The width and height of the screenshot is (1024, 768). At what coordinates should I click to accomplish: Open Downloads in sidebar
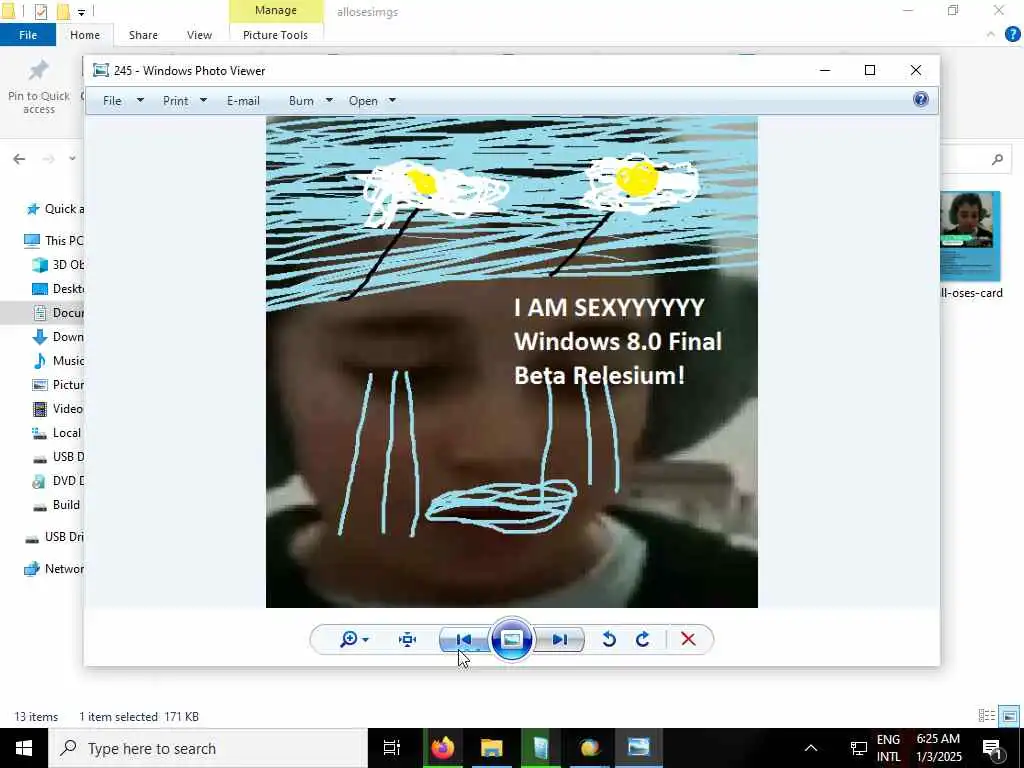(x=59, y=337)
